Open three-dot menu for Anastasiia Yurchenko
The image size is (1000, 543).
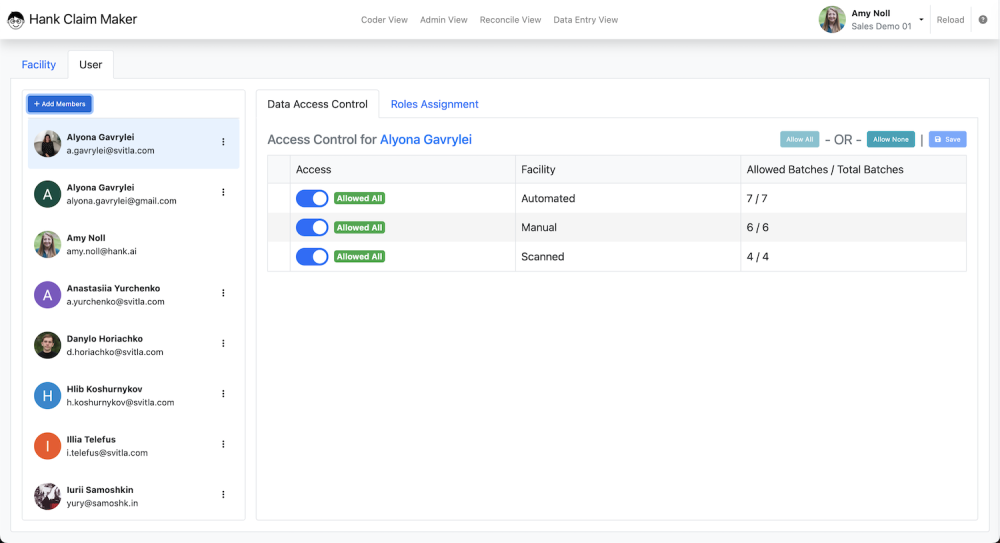[x=223, y=293]
